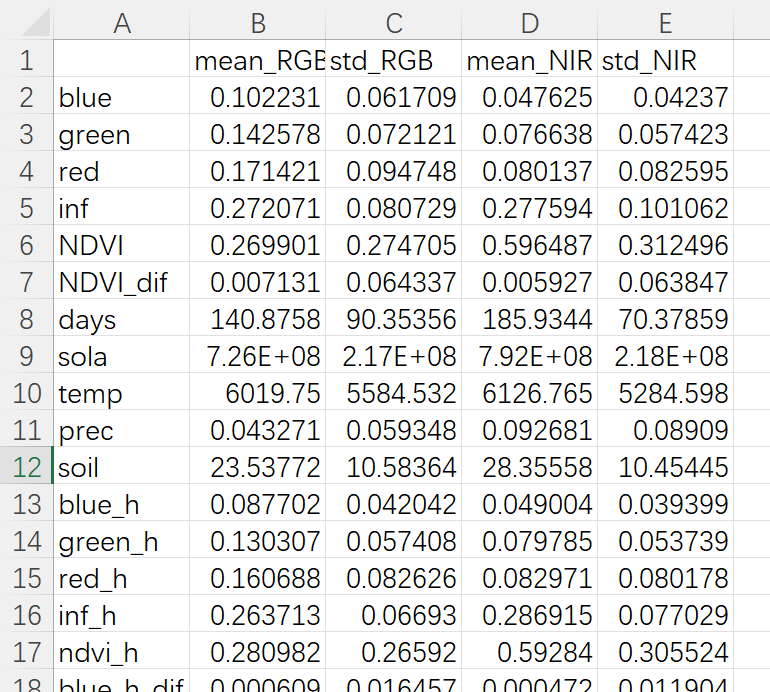
Task: Select the 'NDVI' label cell
Action: coord(121,245)
